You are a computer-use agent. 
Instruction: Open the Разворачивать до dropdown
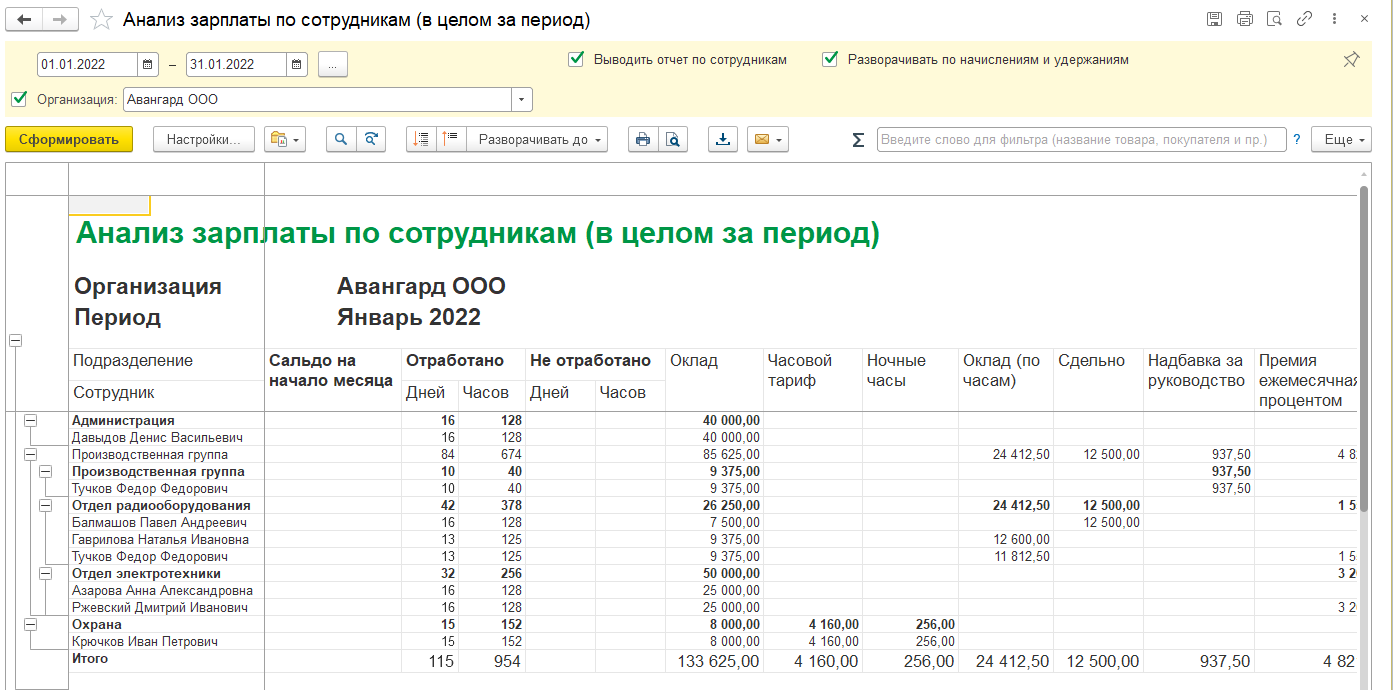pyautogui.click(x=542, y=140)
